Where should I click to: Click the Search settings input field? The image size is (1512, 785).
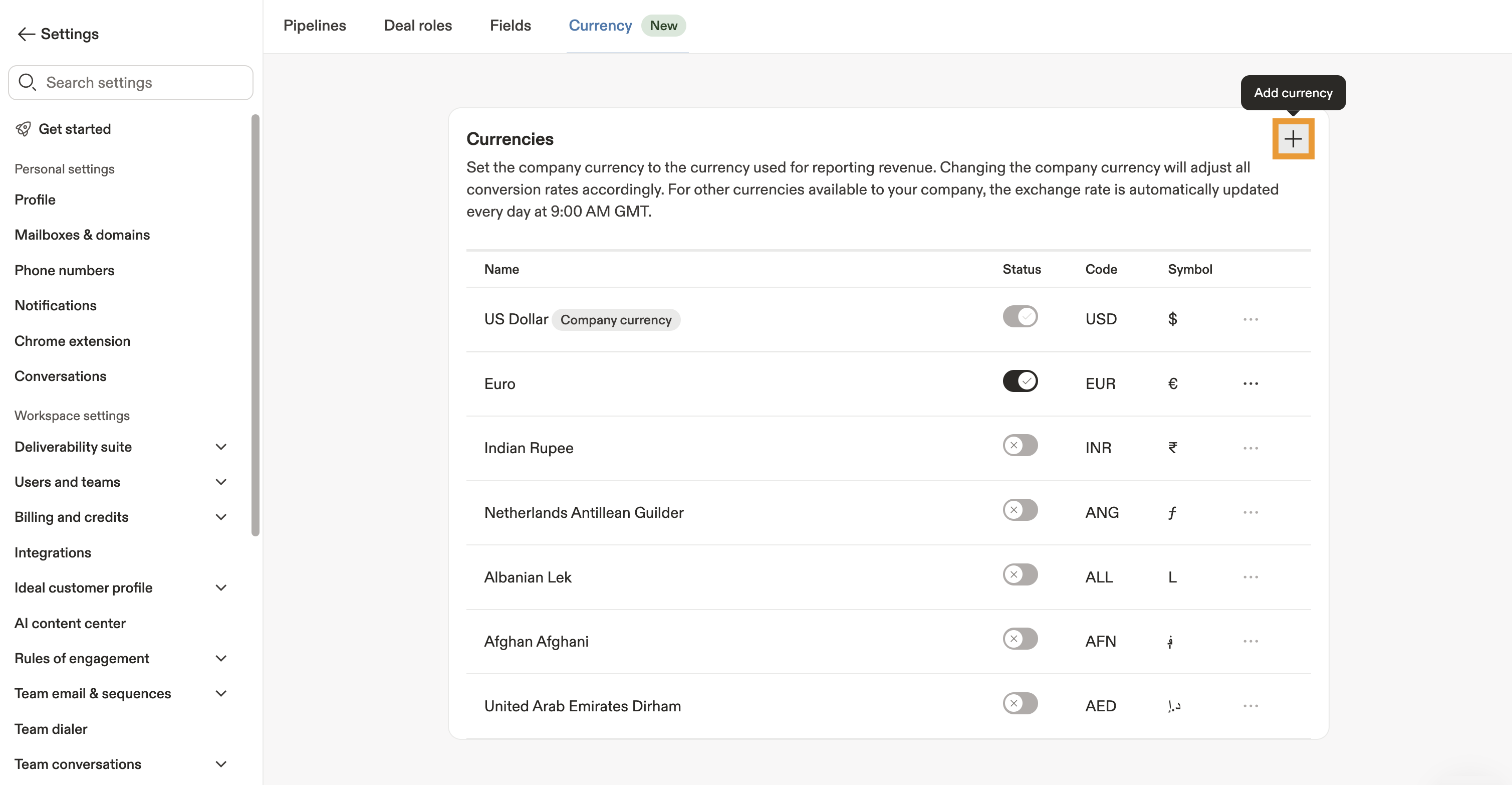141,83
